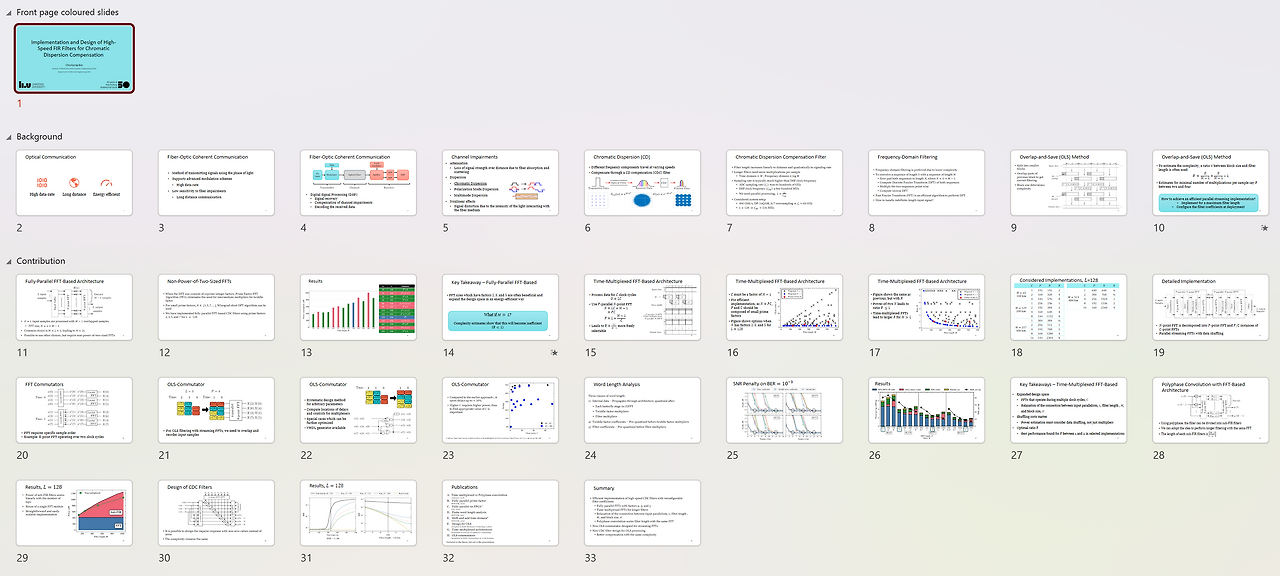Select the 'Background' section title
This screenshot has width=1280, height=576.
[x=39, y=136]
